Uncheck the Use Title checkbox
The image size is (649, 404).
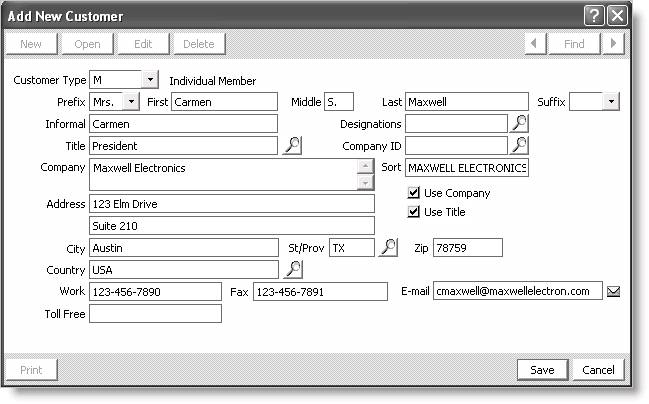coord(413,212)
